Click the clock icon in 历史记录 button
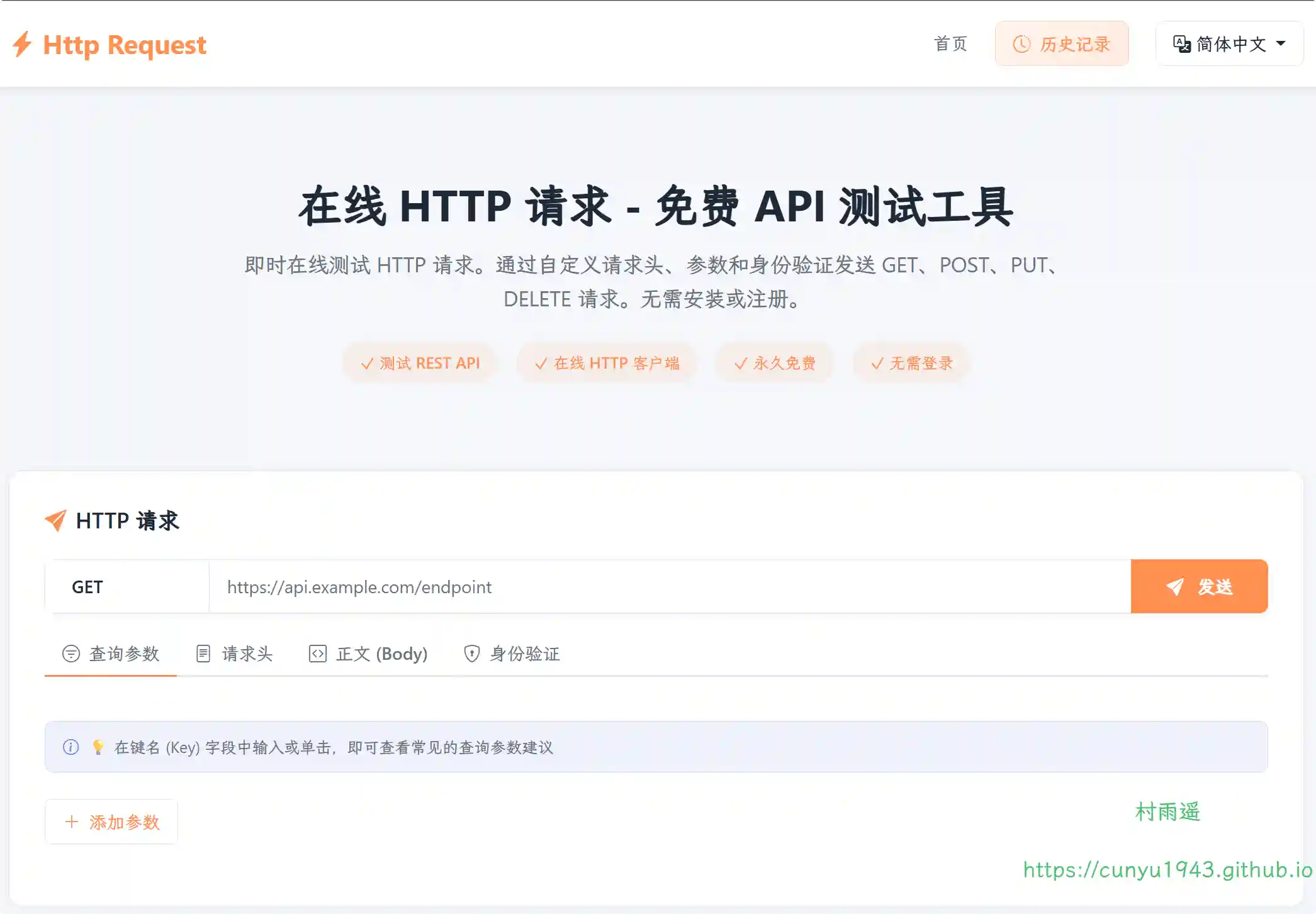The width and height of the screenshot is (1316, 914). (x=1021, y=44)
